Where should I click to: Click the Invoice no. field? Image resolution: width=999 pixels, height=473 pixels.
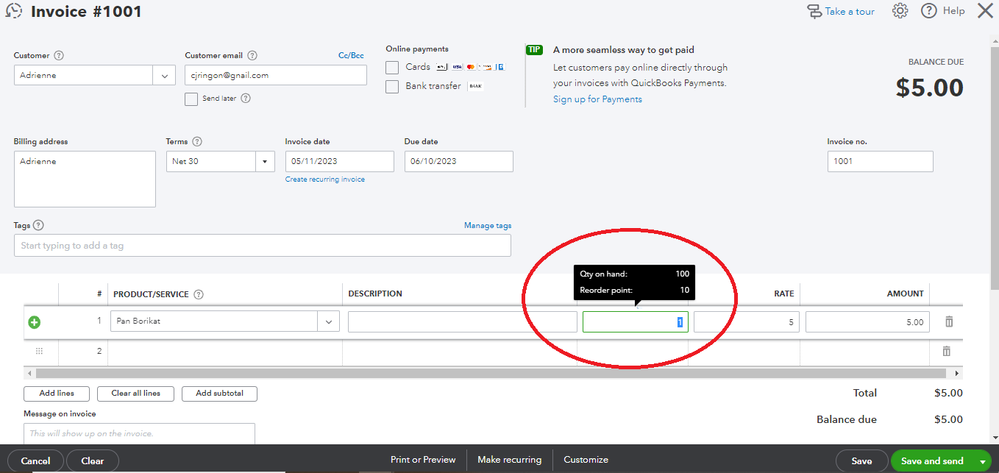[x=880, y=162]
